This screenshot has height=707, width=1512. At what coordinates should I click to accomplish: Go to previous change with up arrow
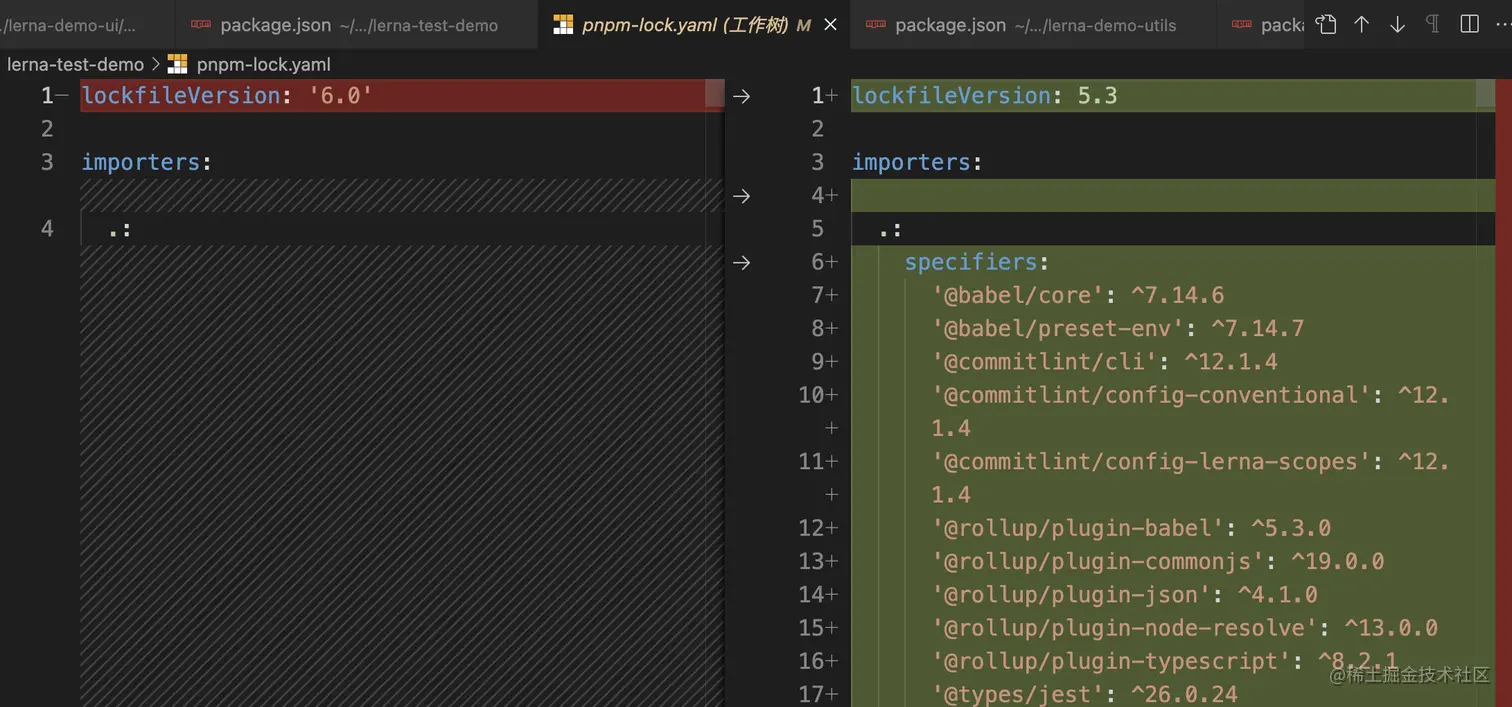(1361, 25)
